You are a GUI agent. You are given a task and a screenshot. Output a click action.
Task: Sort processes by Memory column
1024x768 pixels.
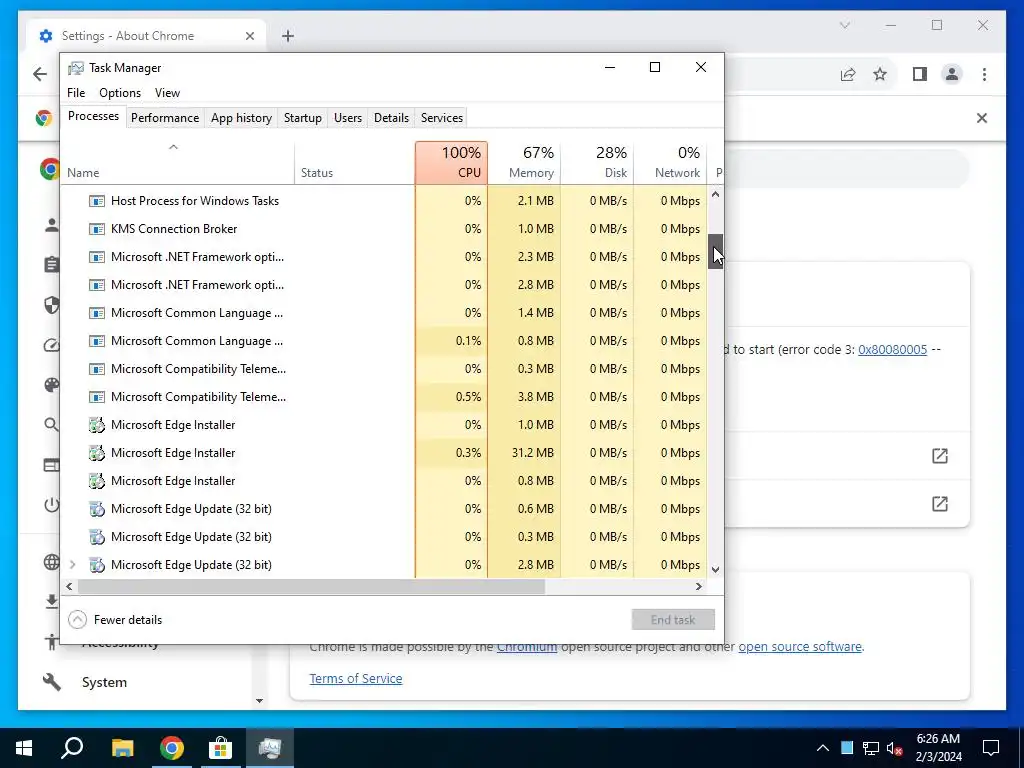click(x=524, y=163)
